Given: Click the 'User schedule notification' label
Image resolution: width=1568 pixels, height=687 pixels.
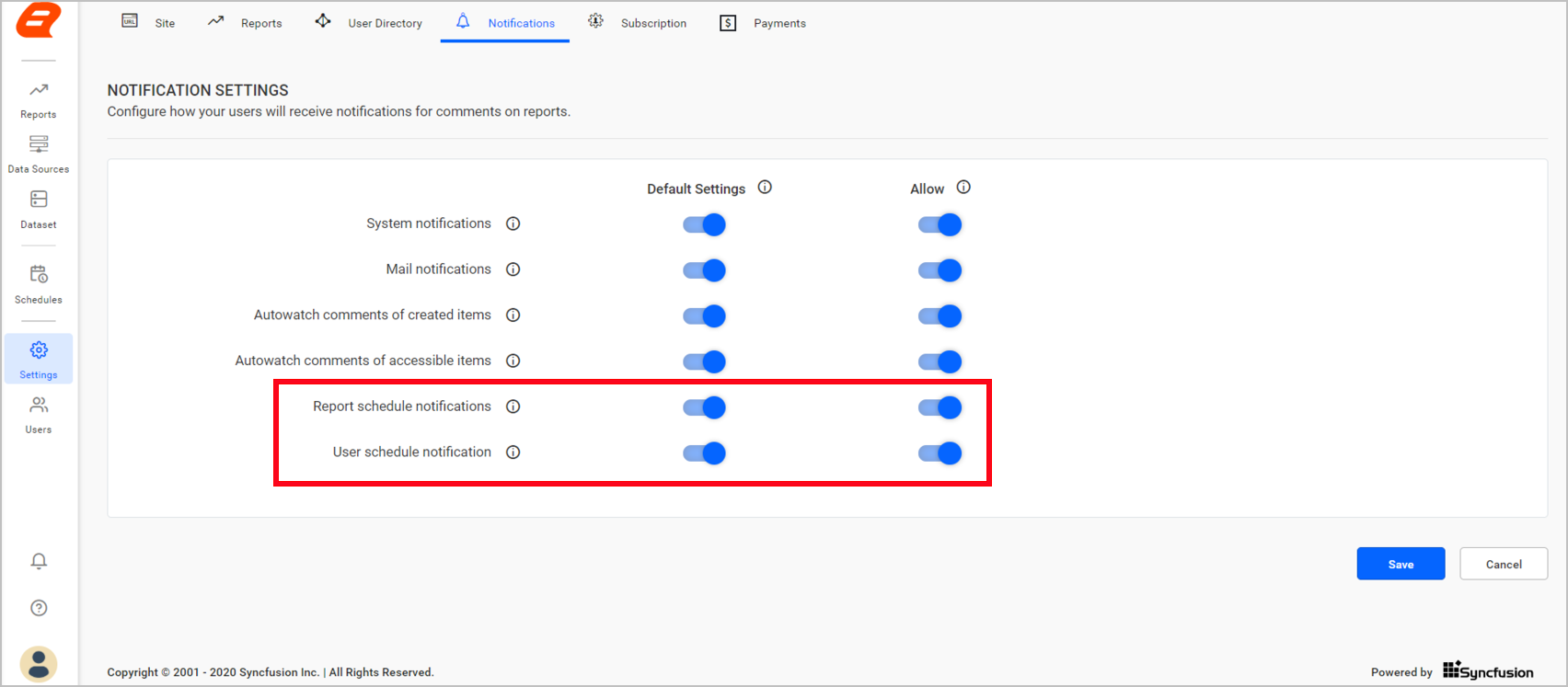Looking at the screenshot, I should pyautogui.click(x=412, y=452).
